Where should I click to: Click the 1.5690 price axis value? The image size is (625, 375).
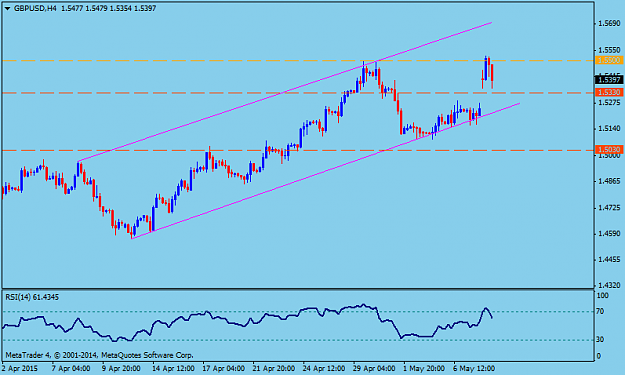pyautogui.click(x=609, y=24)
